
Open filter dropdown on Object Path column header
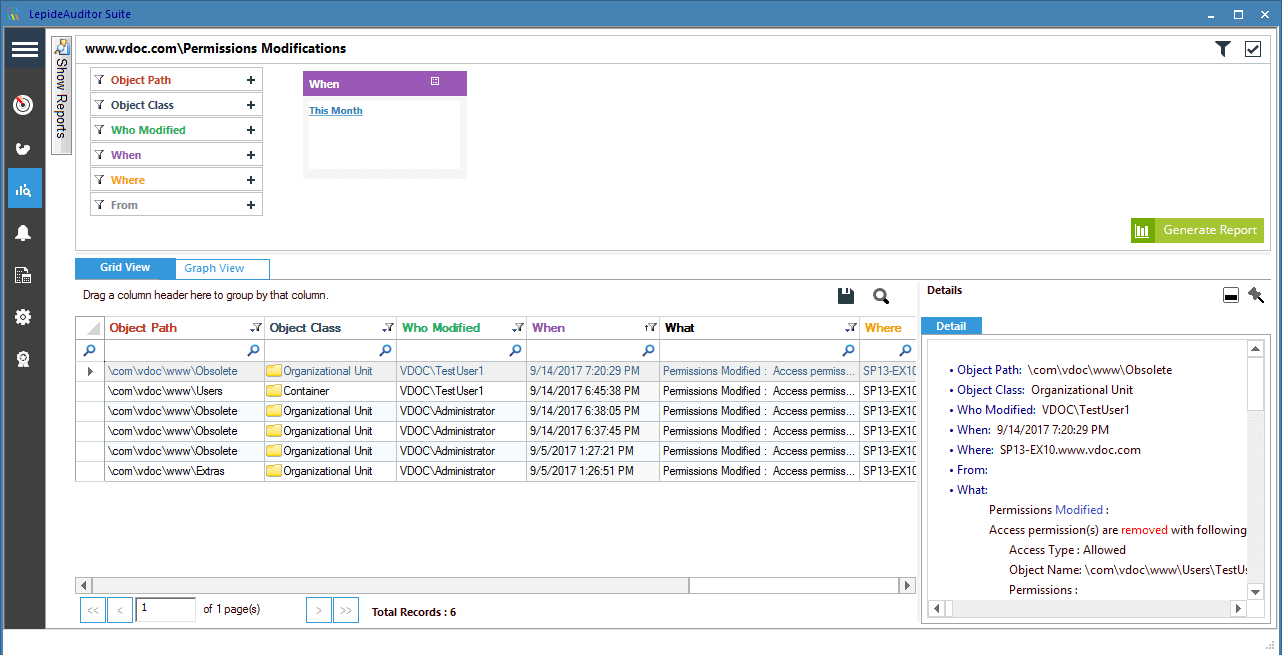(256, 328)
